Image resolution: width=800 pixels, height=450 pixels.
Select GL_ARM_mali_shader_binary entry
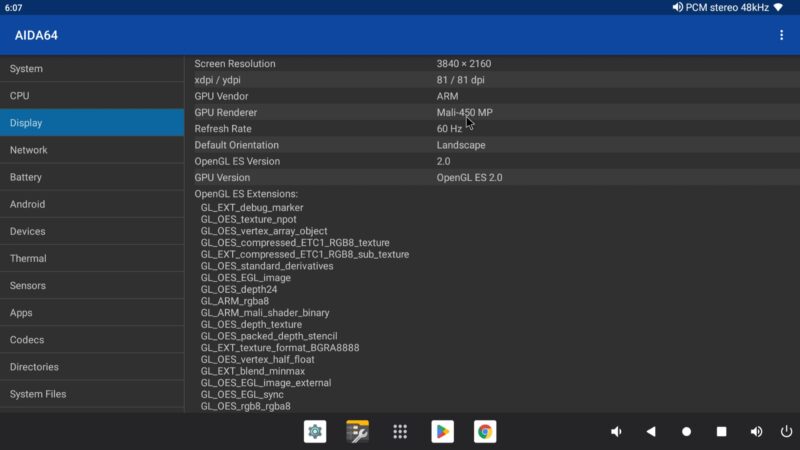265,313
